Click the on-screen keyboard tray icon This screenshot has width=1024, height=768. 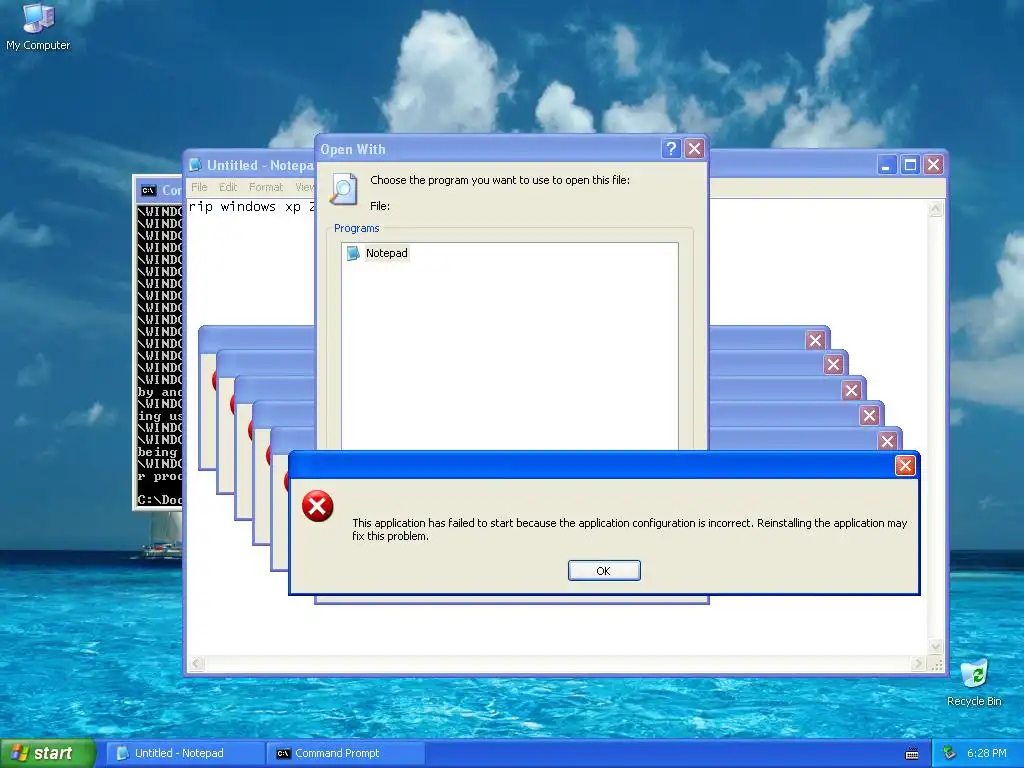click(912, 754)
